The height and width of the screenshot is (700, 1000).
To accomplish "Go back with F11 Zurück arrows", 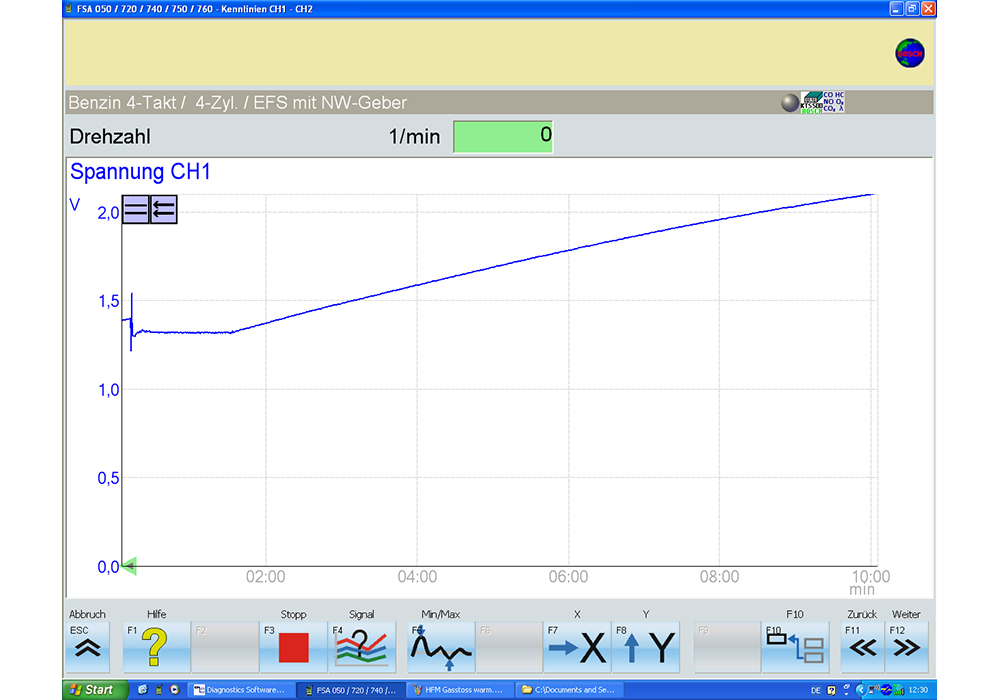I will coord(862,648).
